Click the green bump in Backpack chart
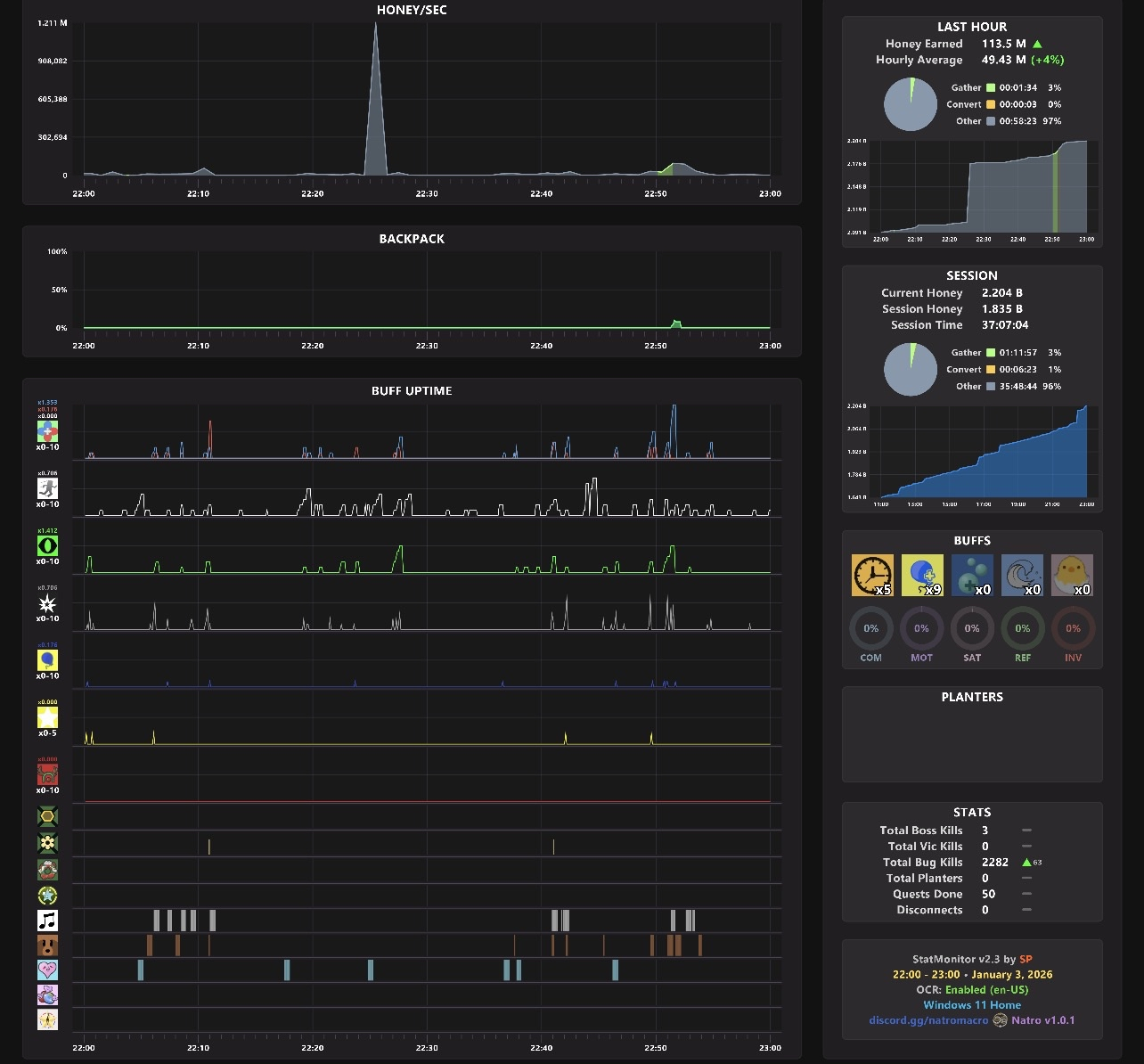Image resolution: width=1144 pixels, height=1064 pixels. coord(676,323)
